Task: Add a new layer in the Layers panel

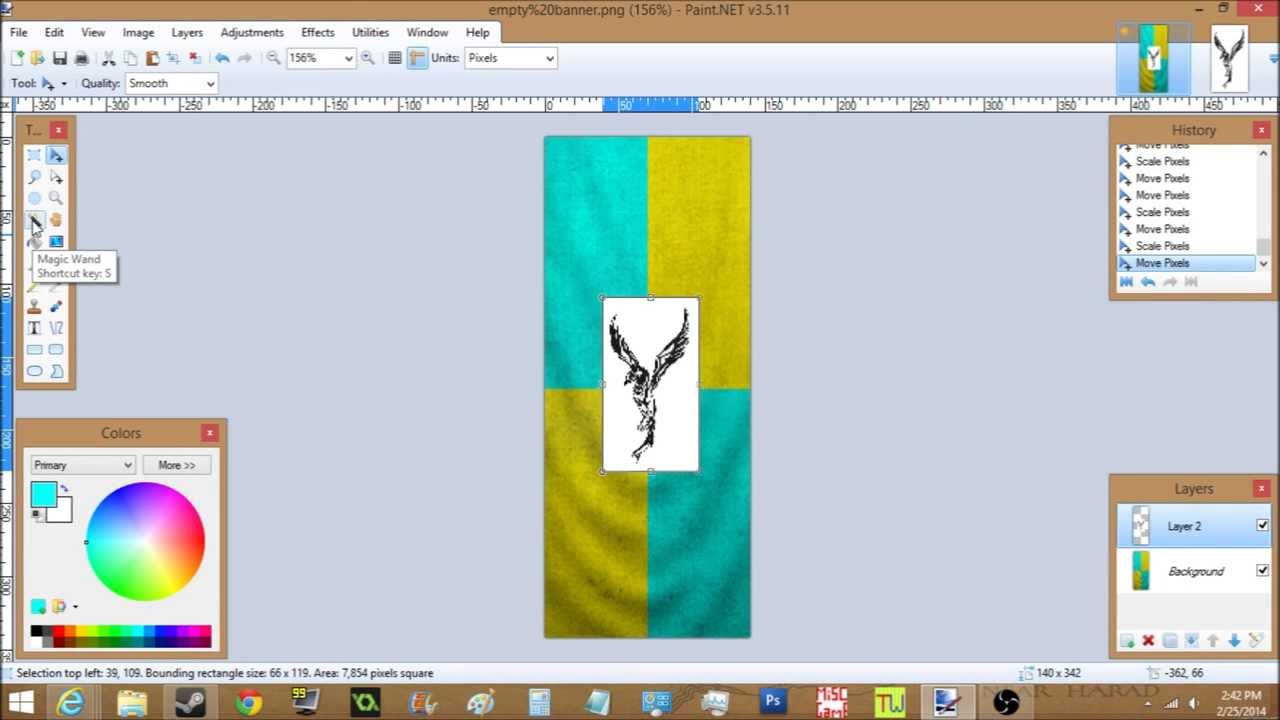Action: tap(1127, 640)
